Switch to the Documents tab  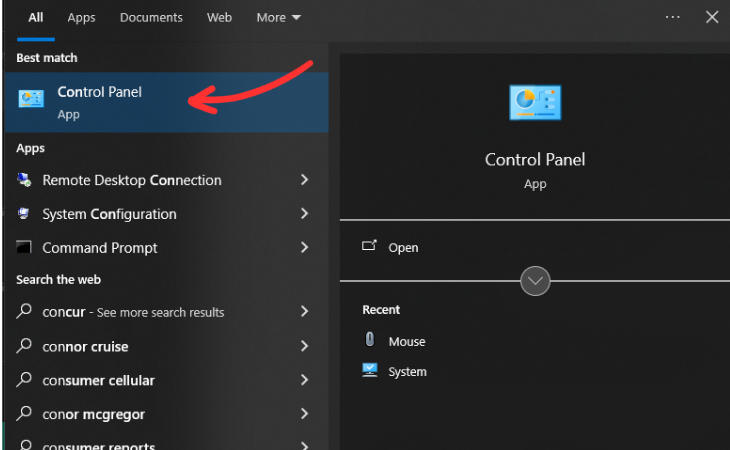tap(151, 18)
